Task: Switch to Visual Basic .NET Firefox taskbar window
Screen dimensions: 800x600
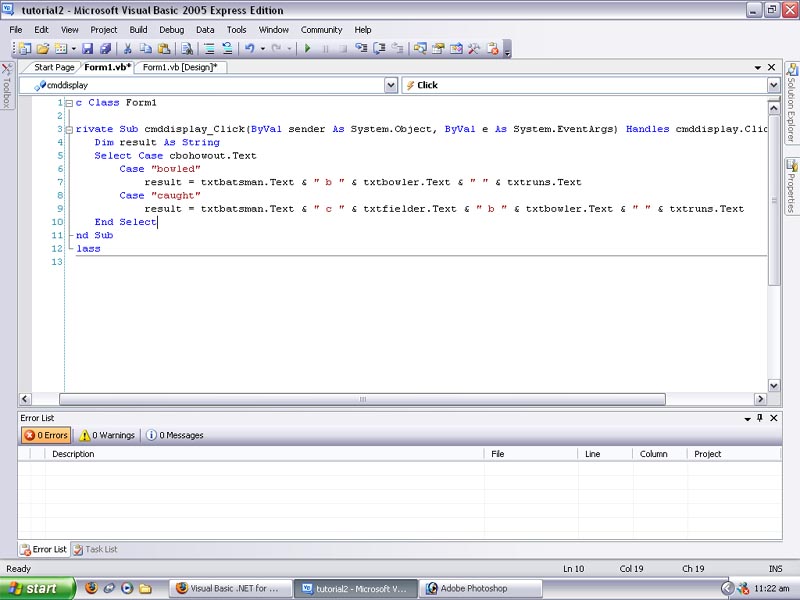Action: (x=230, y=589)
